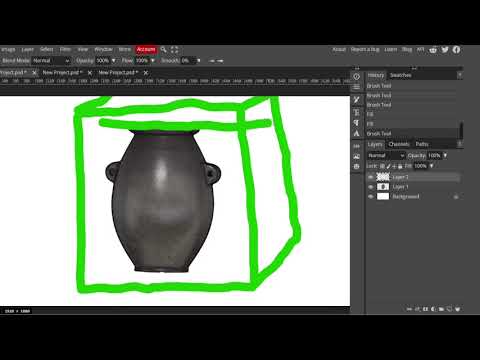Open the Facebook icon link

pyautogui.click(x=456, y=50)
